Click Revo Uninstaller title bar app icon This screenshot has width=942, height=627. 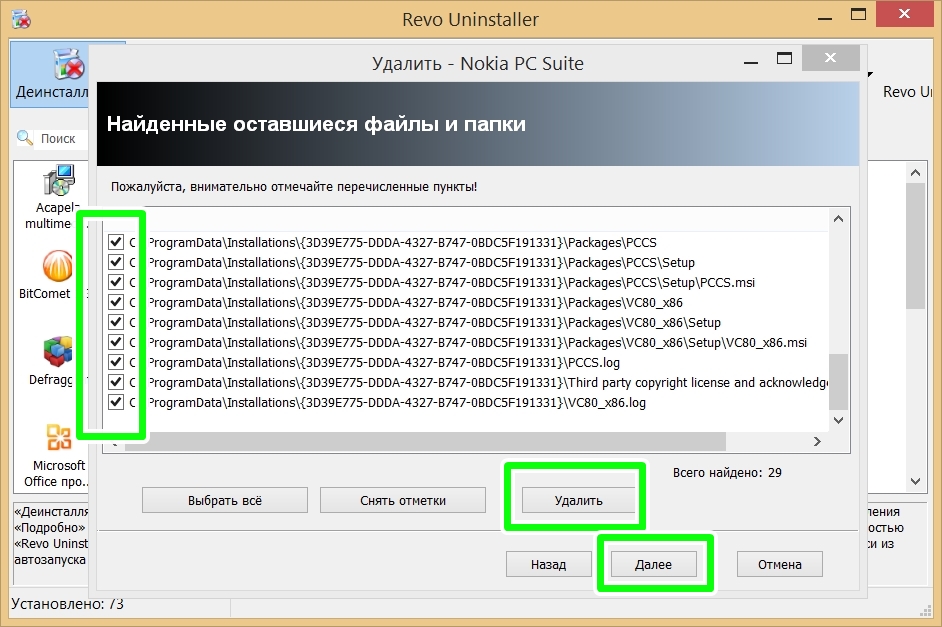pos(18,19)
